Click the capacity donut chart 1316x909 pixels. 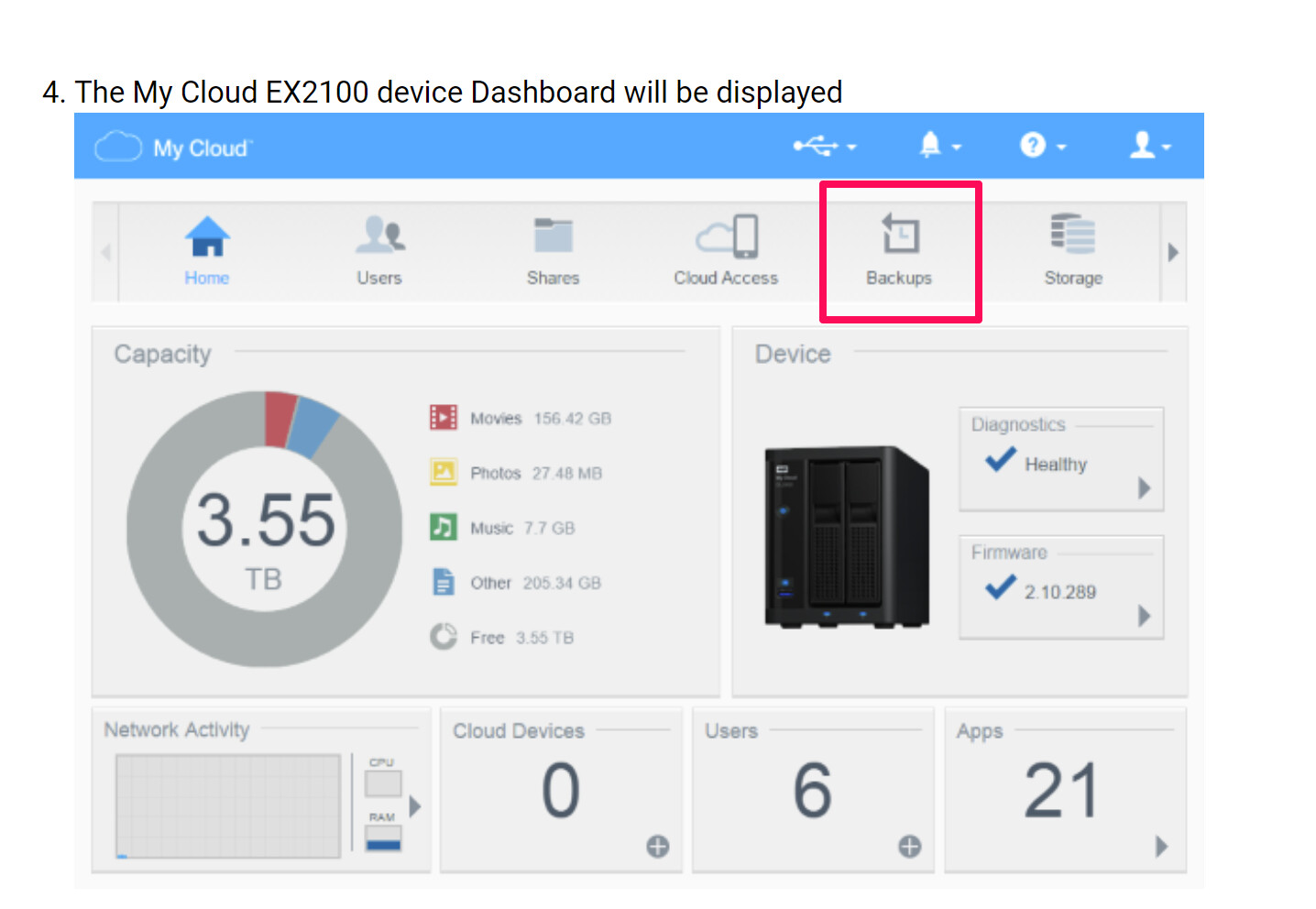coord(265,529)
